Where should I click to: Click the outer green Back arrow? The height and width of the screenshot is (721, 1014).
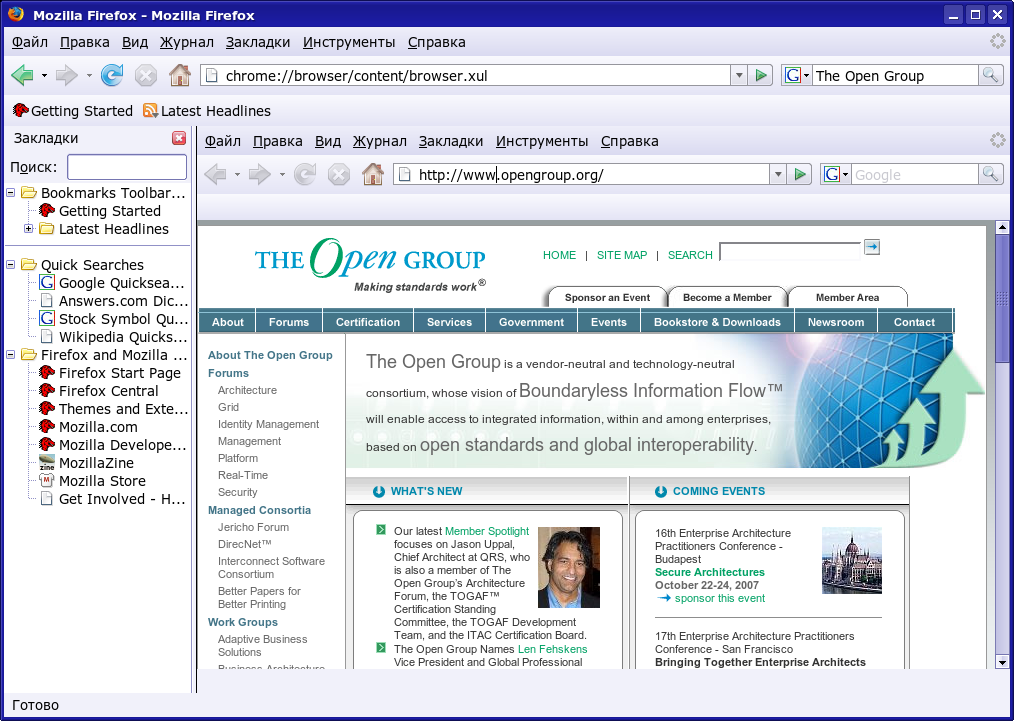pos(22,75)
